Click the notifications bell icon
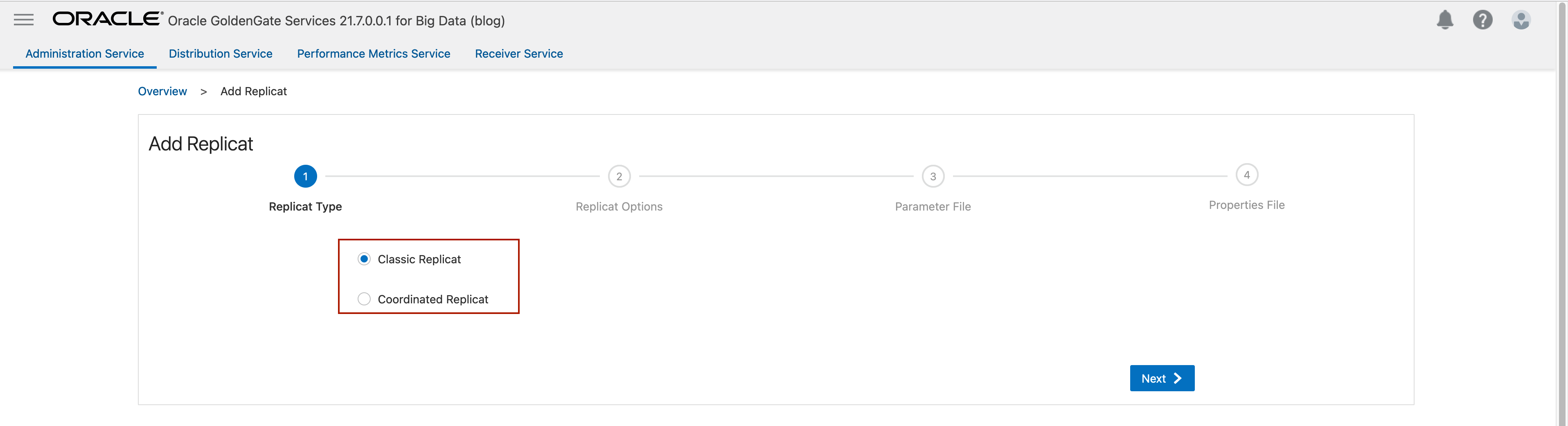The height and width of the screenshot is (426, 1568). pos(1444,20)
